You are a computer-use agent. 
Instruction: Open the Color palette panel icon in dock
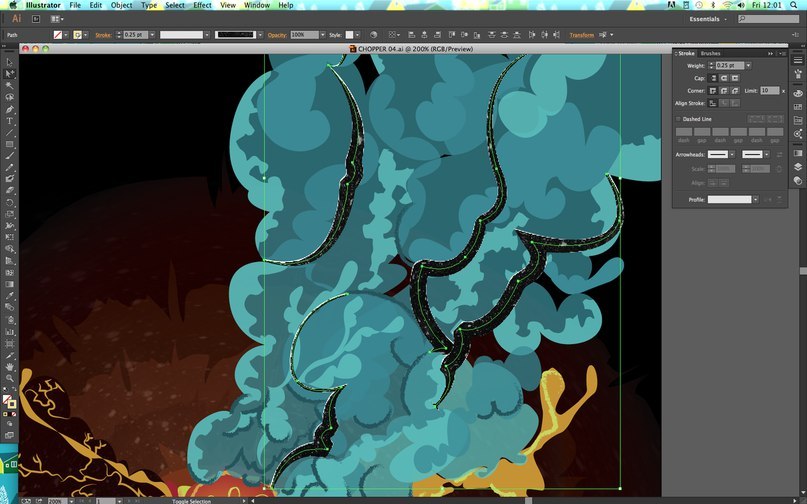coord(798,93)
